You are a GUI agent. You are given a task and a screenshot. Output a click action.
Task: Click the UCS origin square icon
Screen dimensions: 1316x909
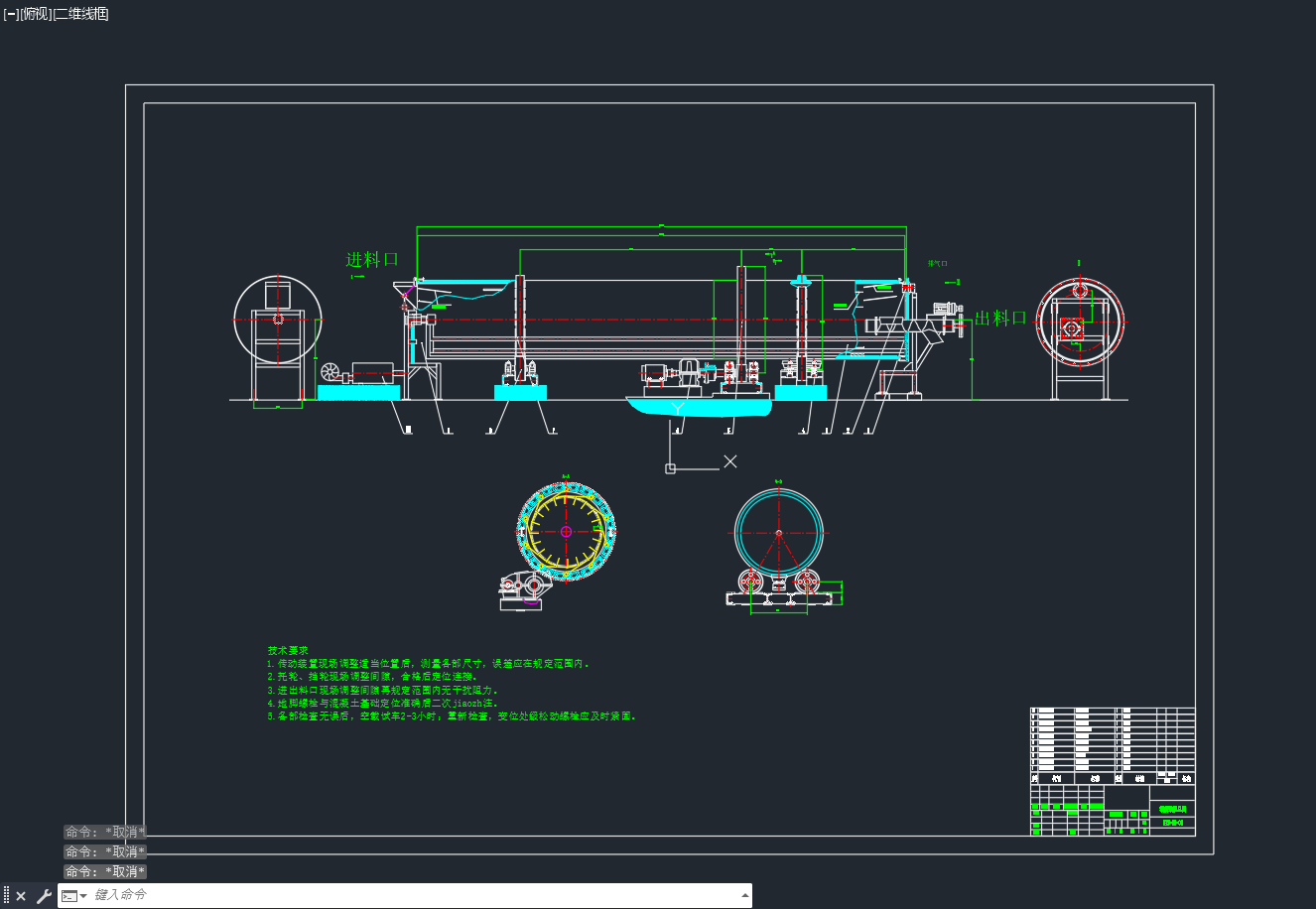(670, 468)
